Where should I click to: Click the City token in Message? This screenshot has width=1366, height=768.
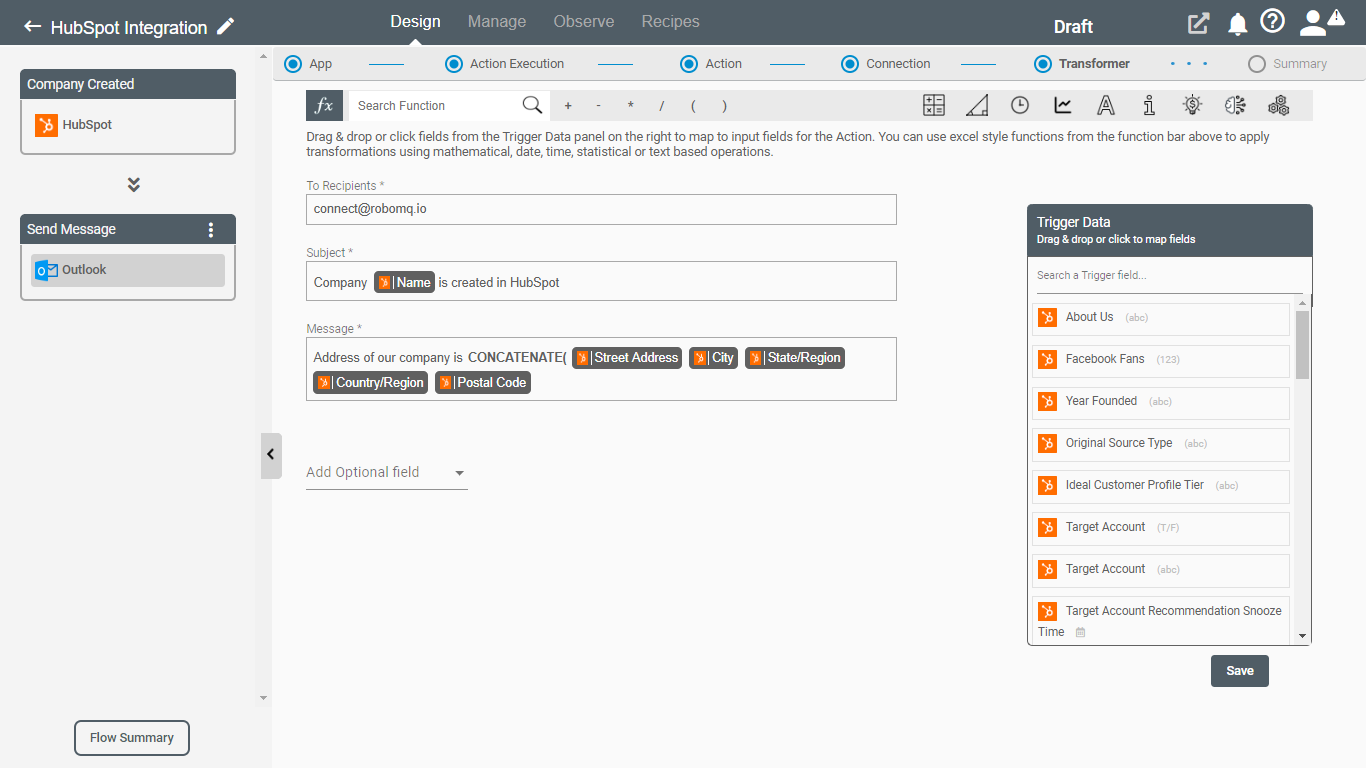point(714,358)
